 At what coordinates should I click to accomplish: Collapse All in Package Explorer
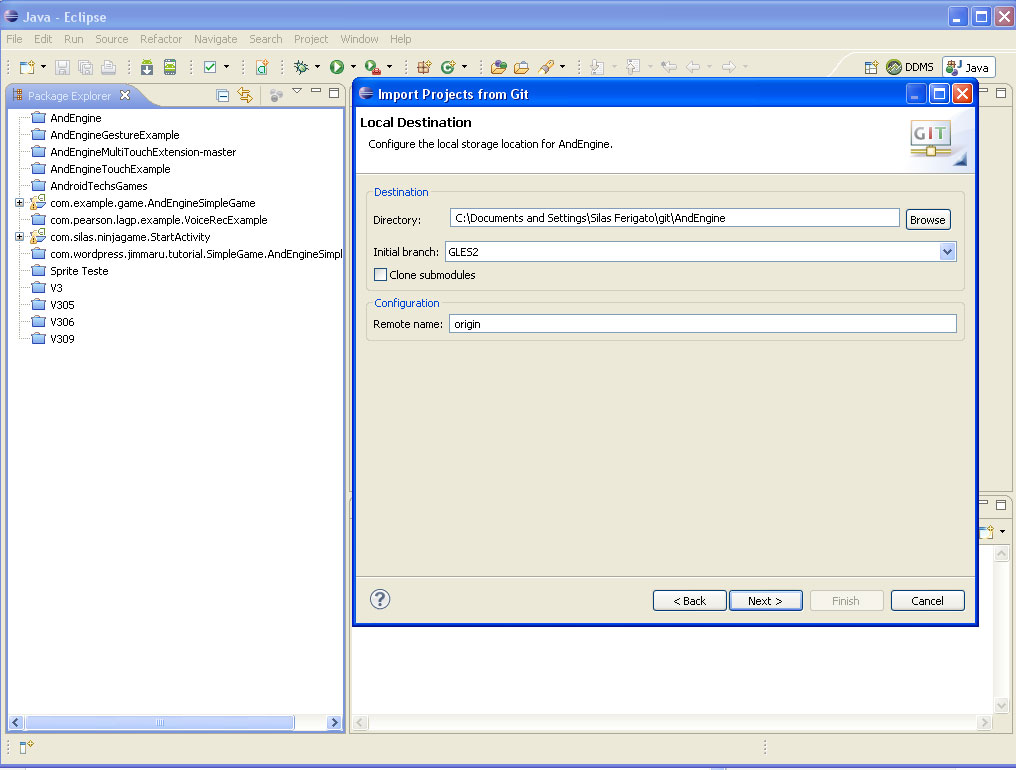coord(222,96)
